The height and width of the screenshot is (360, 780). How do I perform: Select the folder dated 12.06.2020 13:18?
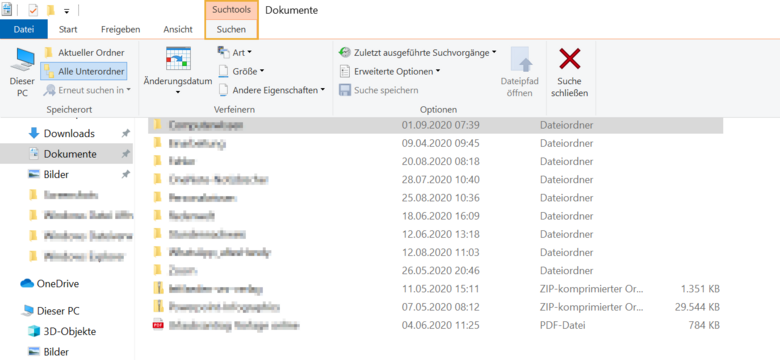[x=435, y=234]
